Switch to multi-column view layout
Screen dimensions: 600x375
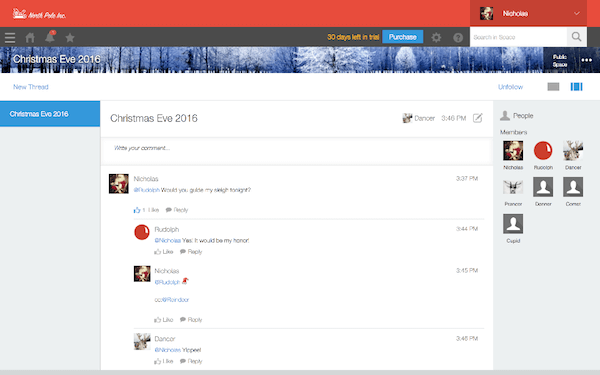pos(576,87)
